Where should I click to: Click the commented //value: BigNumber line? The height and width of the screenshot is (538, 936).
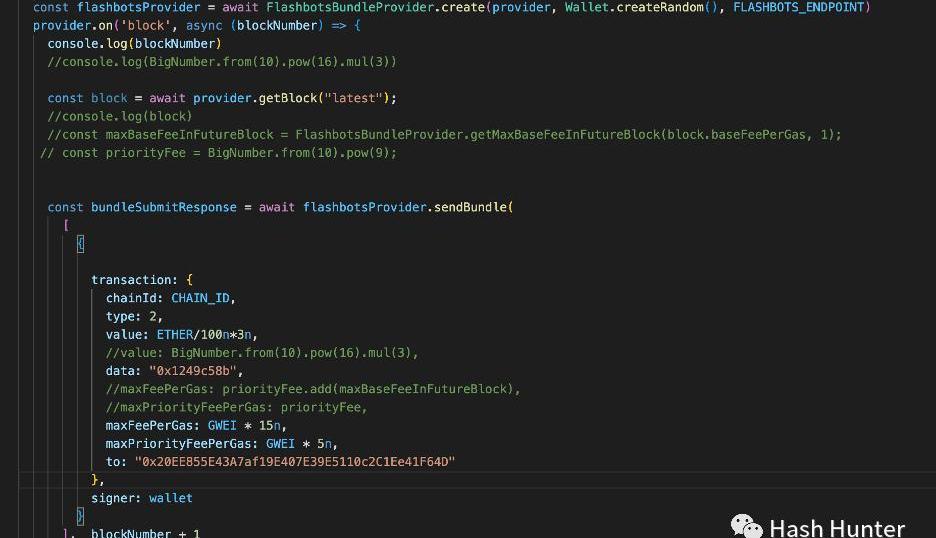(261, 353)
